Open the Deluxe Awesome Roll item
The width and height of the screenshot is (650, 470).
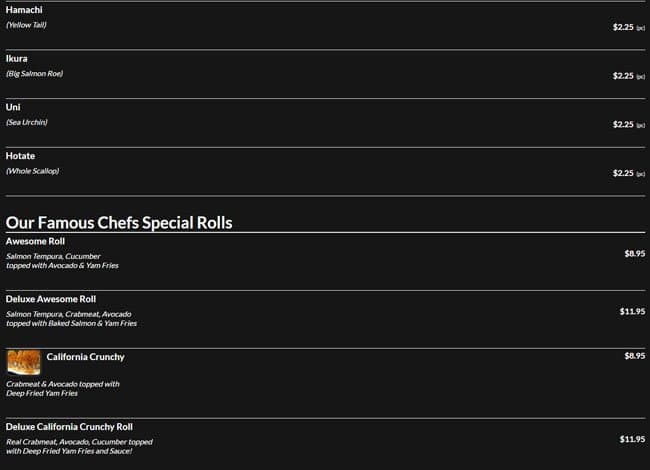(50, 299)
